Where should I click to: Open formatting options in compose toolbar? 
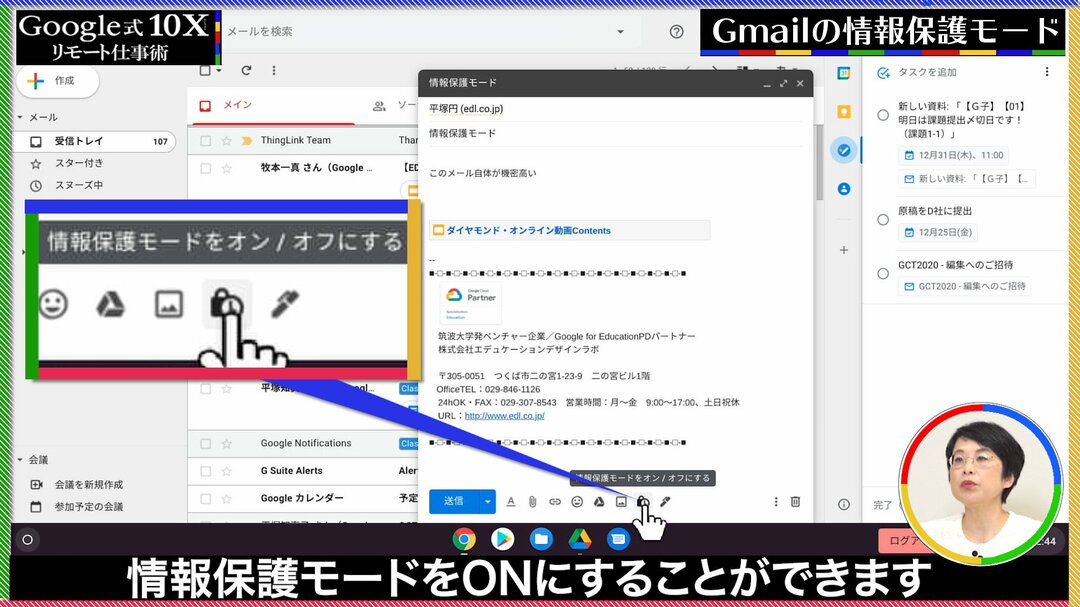[x=510, y=502]
